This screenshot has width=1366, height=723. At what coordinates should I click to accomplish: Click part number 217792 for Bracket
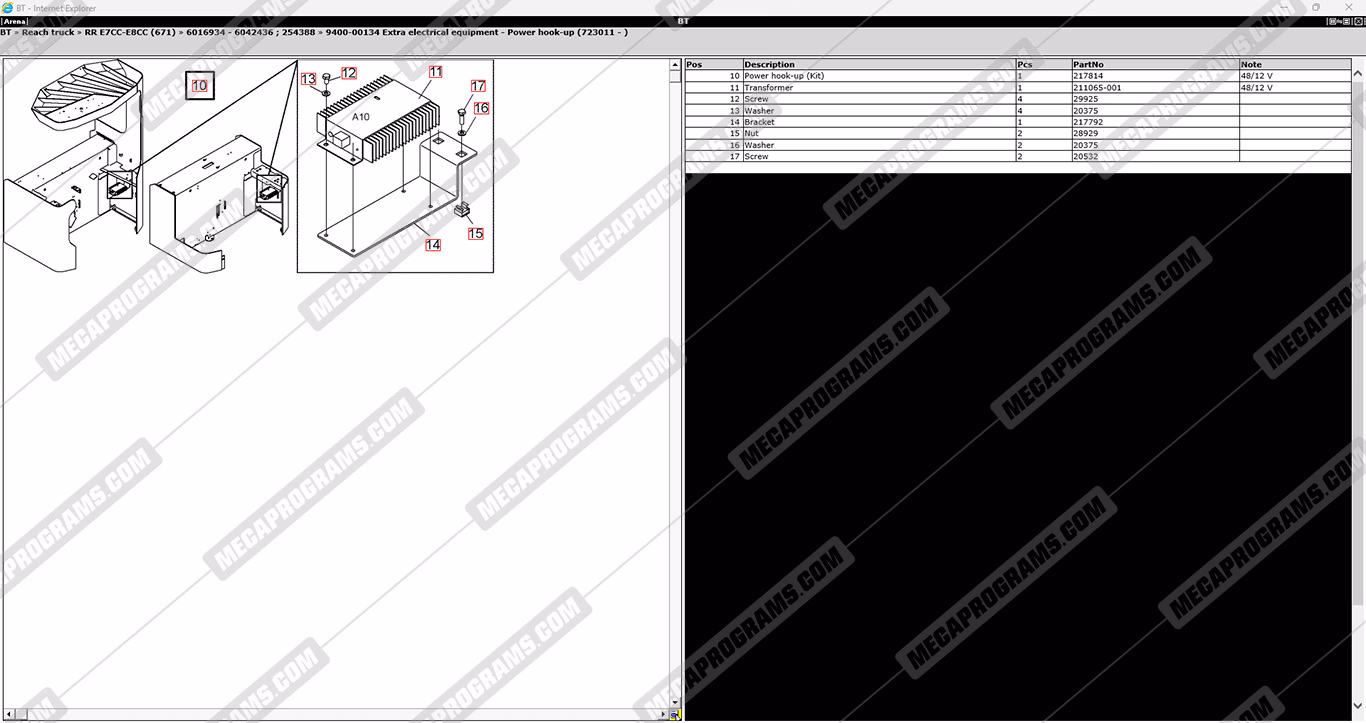[1088, 122]
